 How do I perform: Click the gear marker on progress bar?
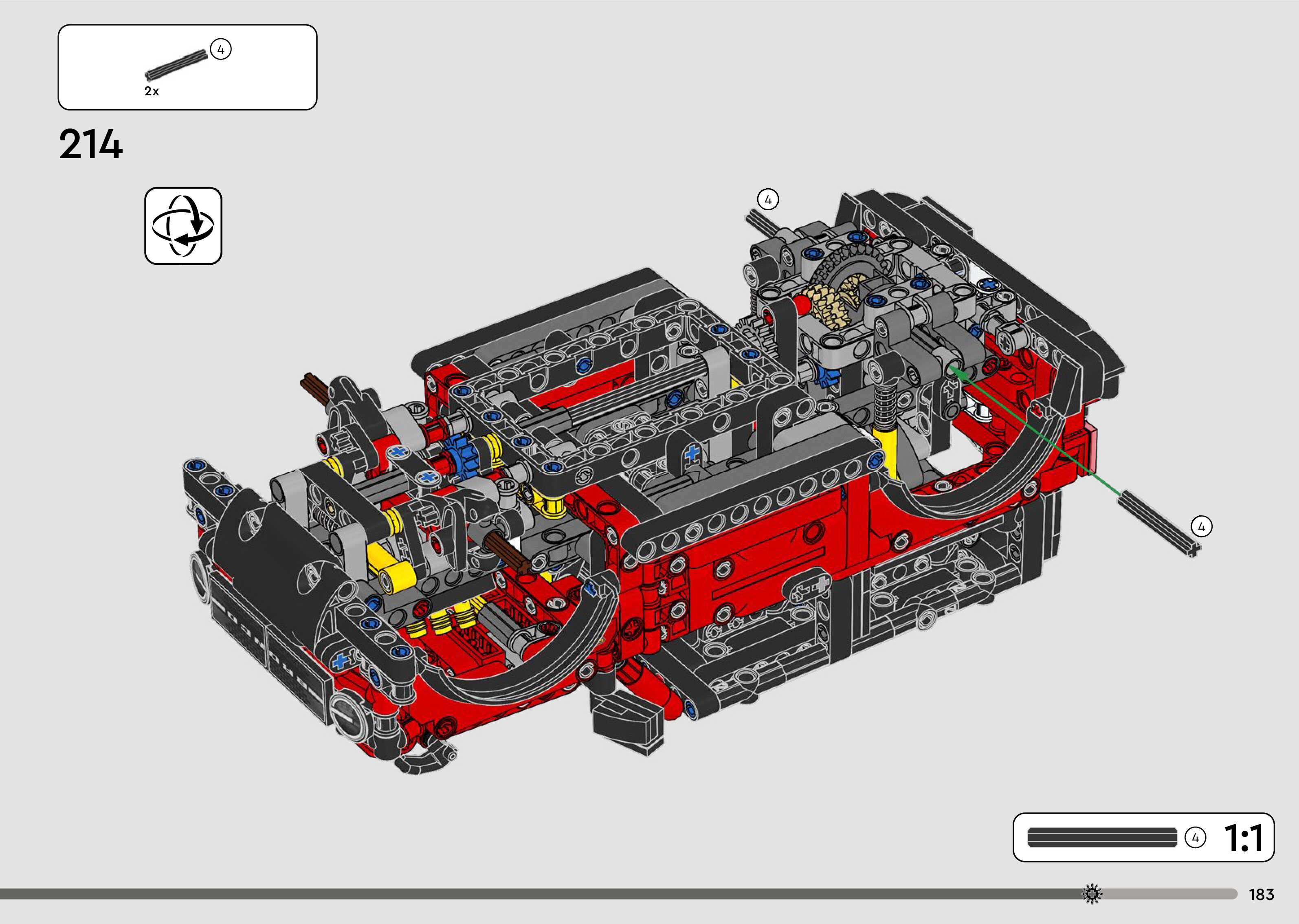(x=1091, y=894)
